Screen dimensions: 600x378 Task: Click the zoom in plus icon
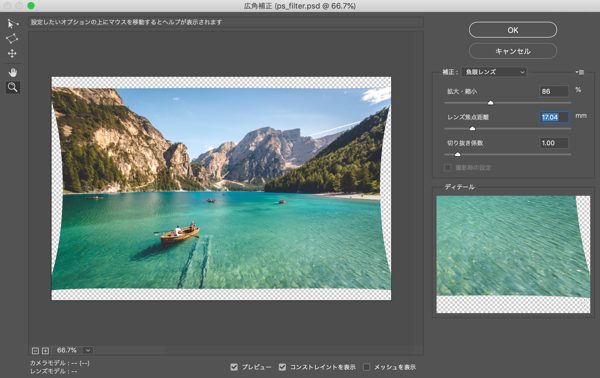[45, 350]
